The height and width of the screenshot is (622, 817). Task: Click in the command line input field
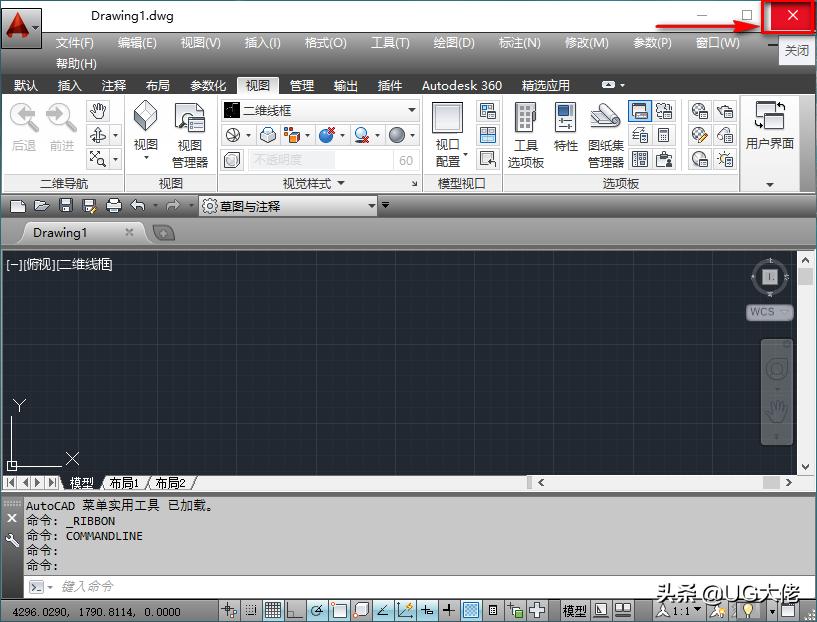pos(200,586)
